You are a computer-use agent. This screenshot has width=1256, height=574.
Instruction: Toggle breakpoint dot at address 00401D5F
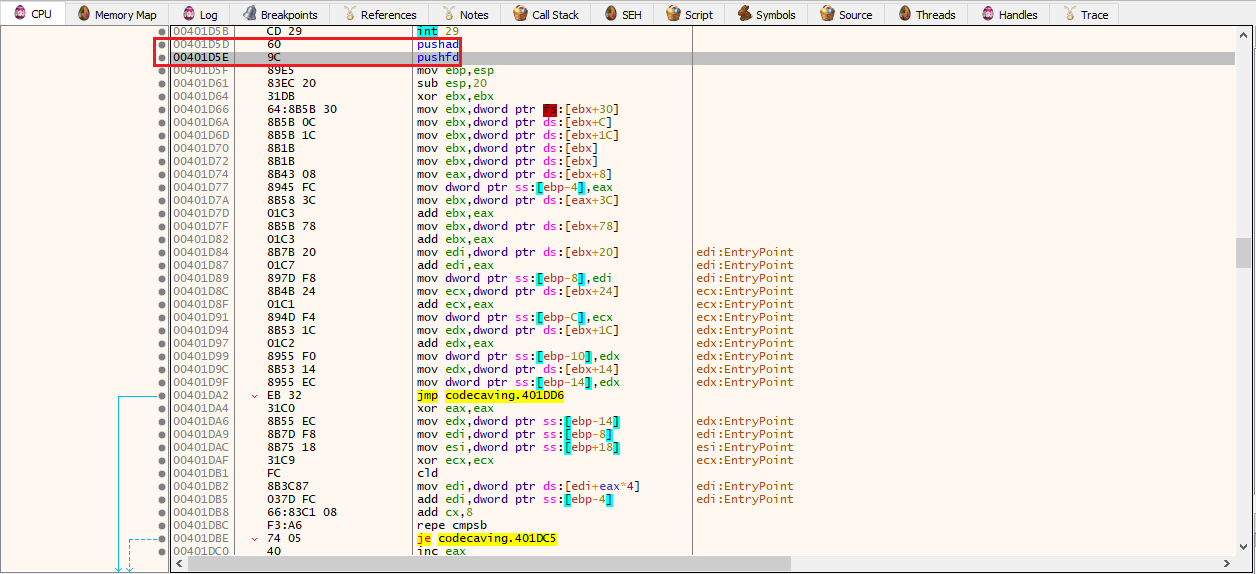(162, 71)
